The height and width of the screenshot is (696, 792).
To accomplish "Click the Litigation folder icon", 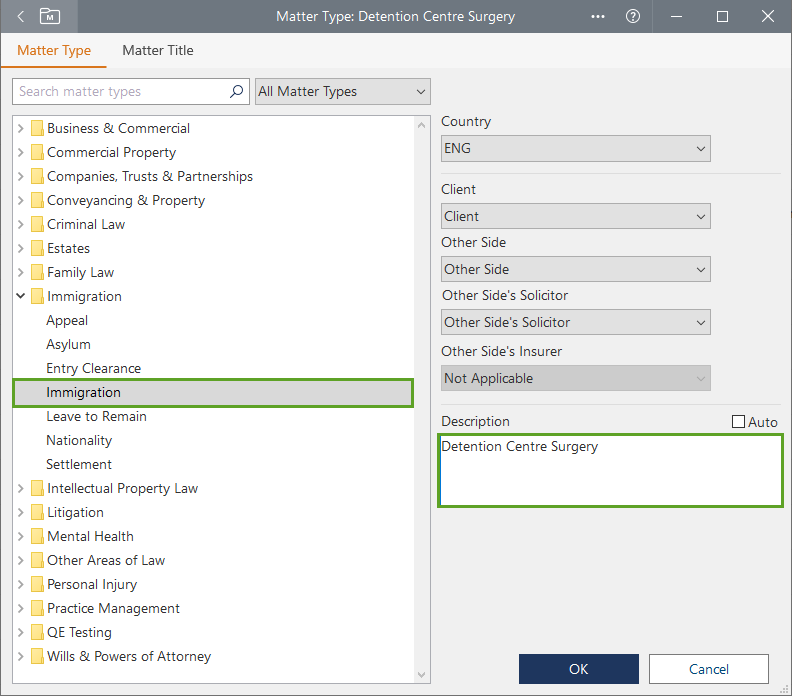I will [x=37, y=512].
